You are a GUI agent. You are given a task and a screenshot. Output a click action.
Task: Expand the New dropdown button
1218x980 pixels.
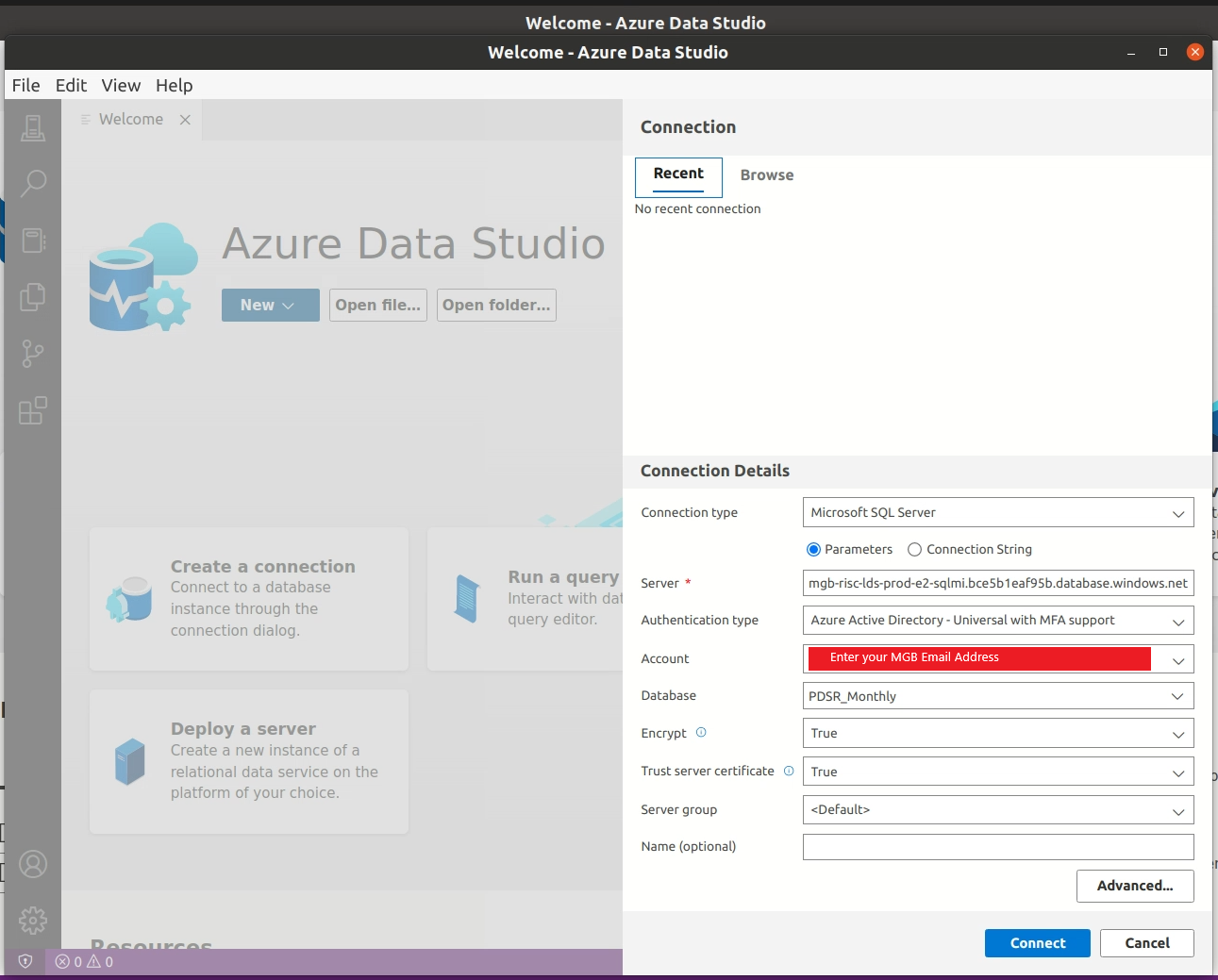(x=271, y=305)
